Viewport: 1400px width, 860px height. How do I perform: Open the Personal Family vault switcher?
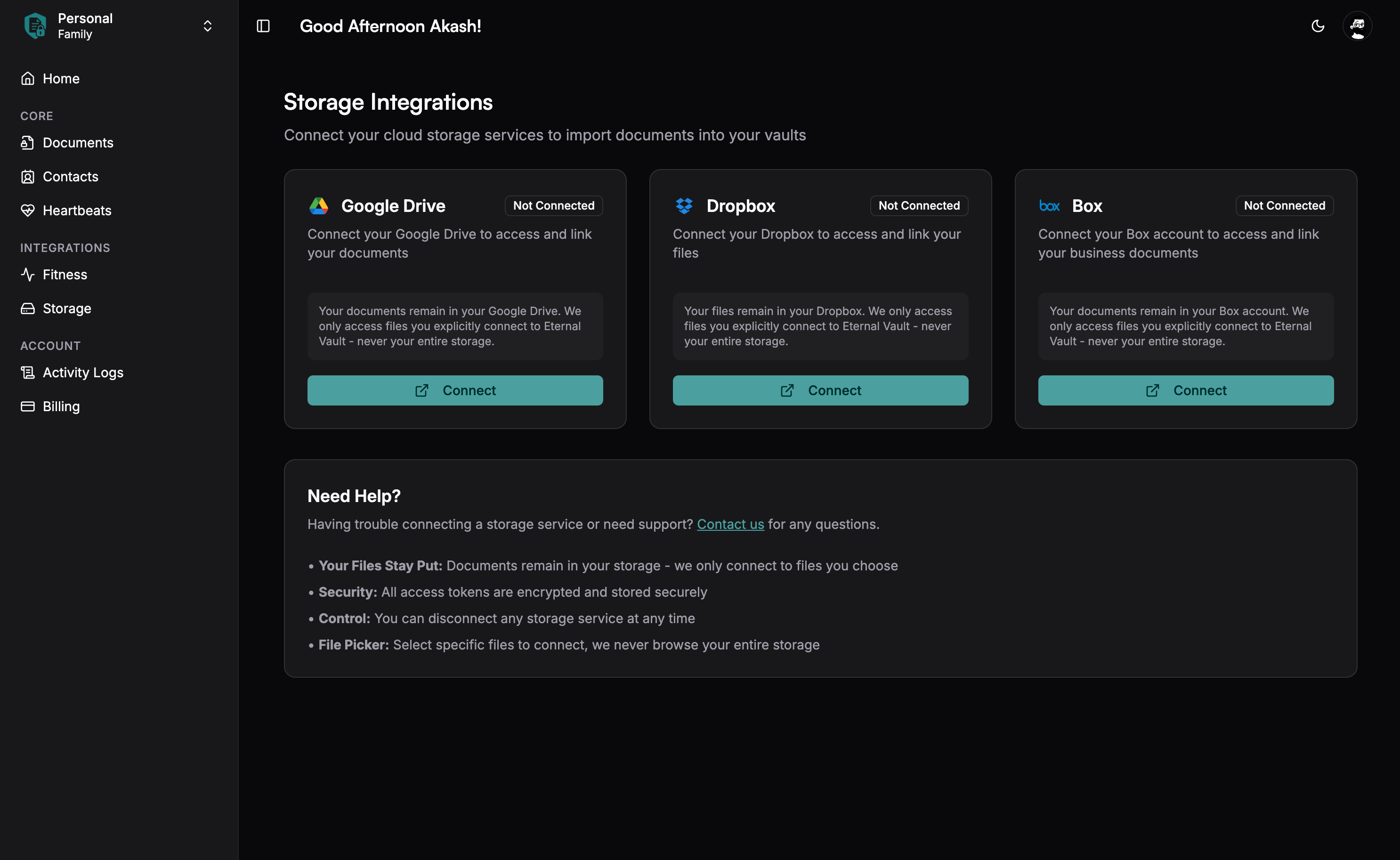pyautogui.click(x=119, y=25)
